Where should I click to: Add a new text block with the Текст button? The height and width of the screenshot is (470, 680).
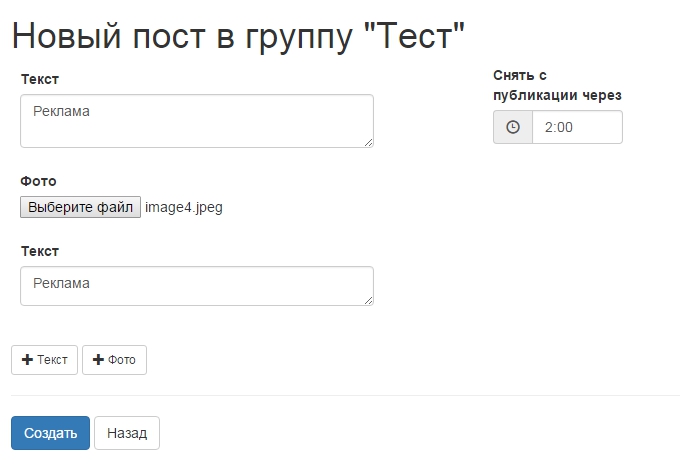[x=44, y=360]
